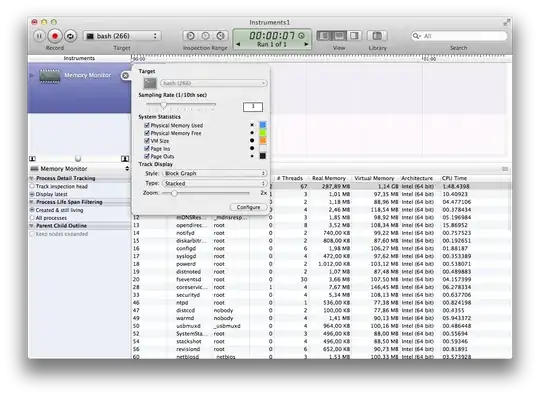Click the Search field in toolbar
540x397 pixels.
click(459, 36)
